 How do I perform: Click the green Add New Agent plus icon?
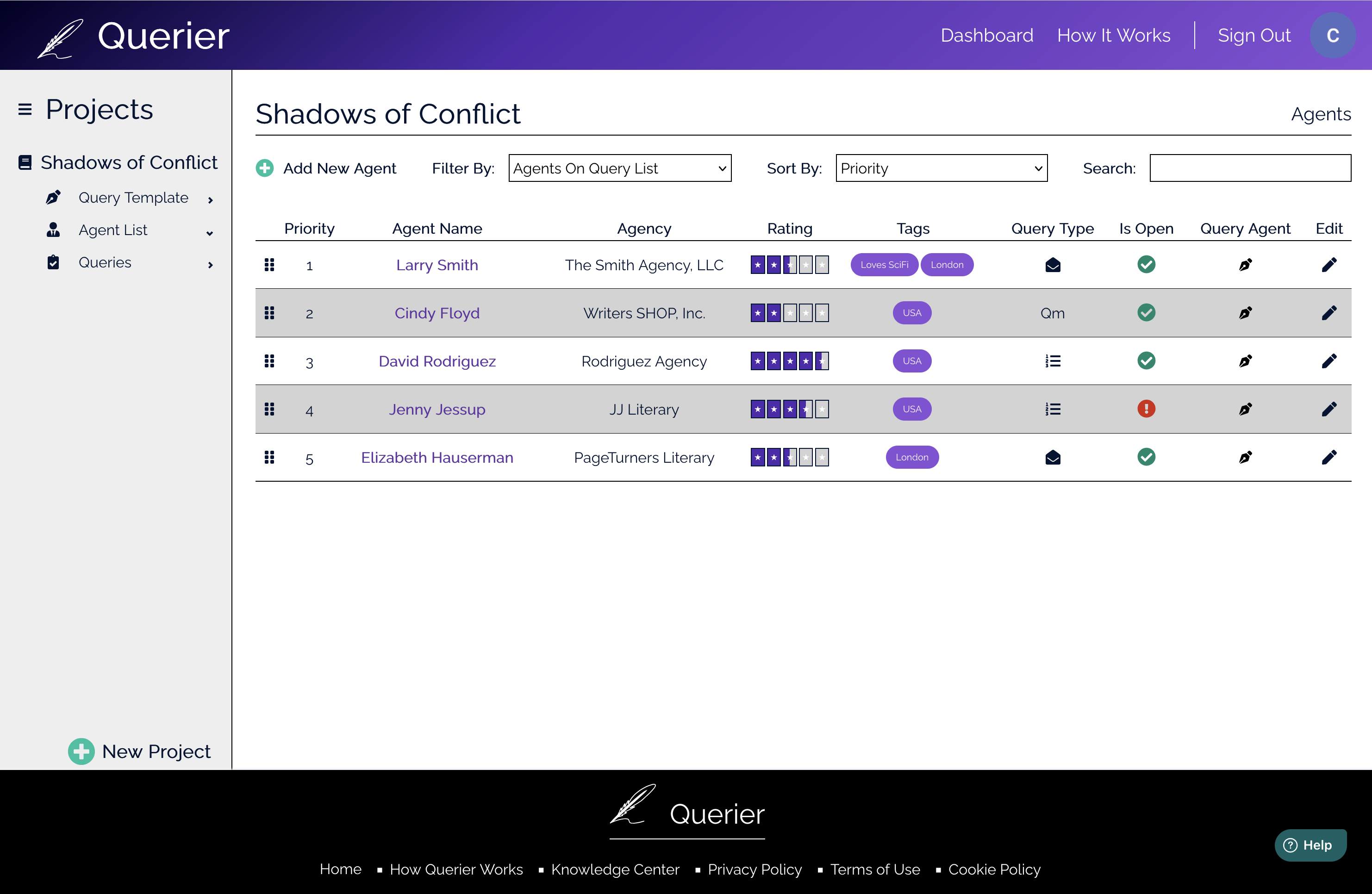click(x=265, y=168)
